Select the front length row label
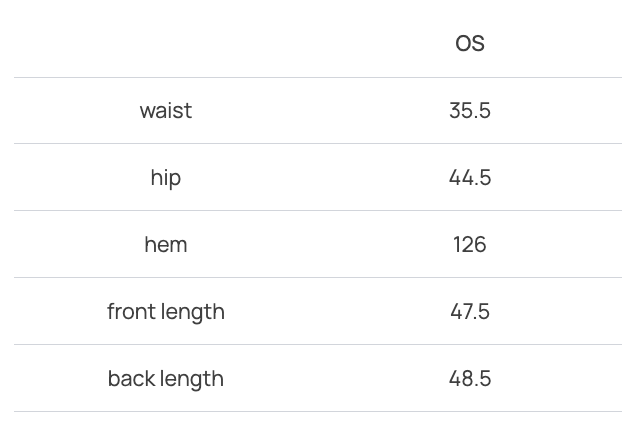Screen dimensions: 638x426 click(166, 311)
